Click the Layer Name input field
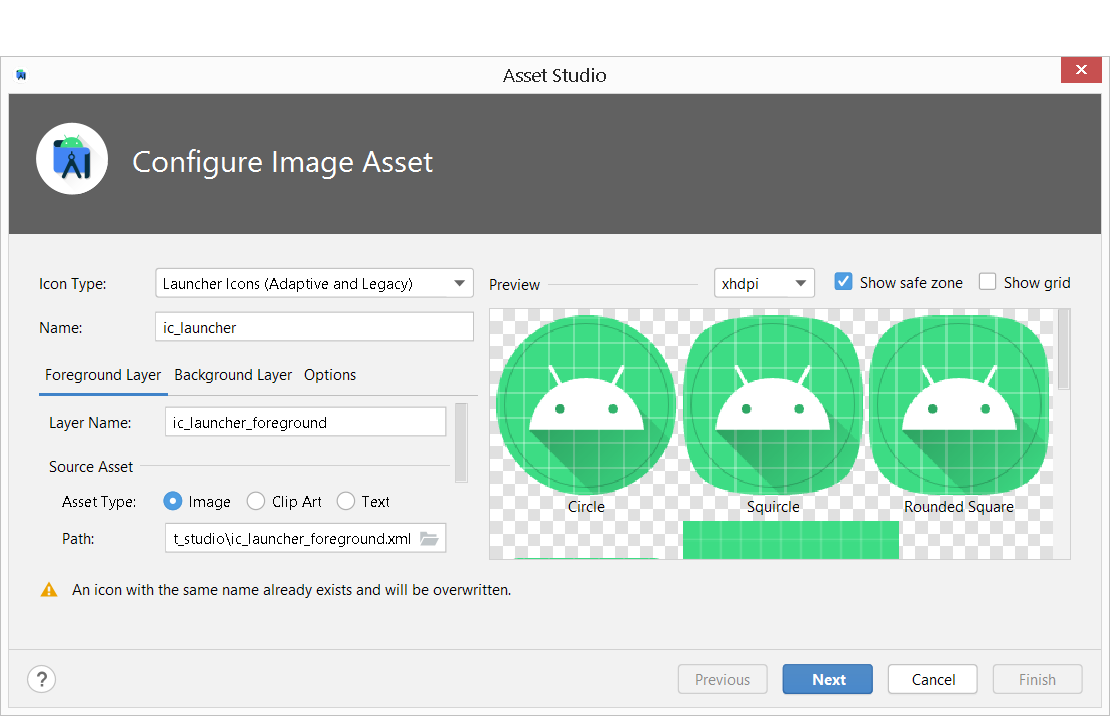Image resolution: width=1110 pixels, height=716 pixels. pyautogui.click(x=305, y=422)
